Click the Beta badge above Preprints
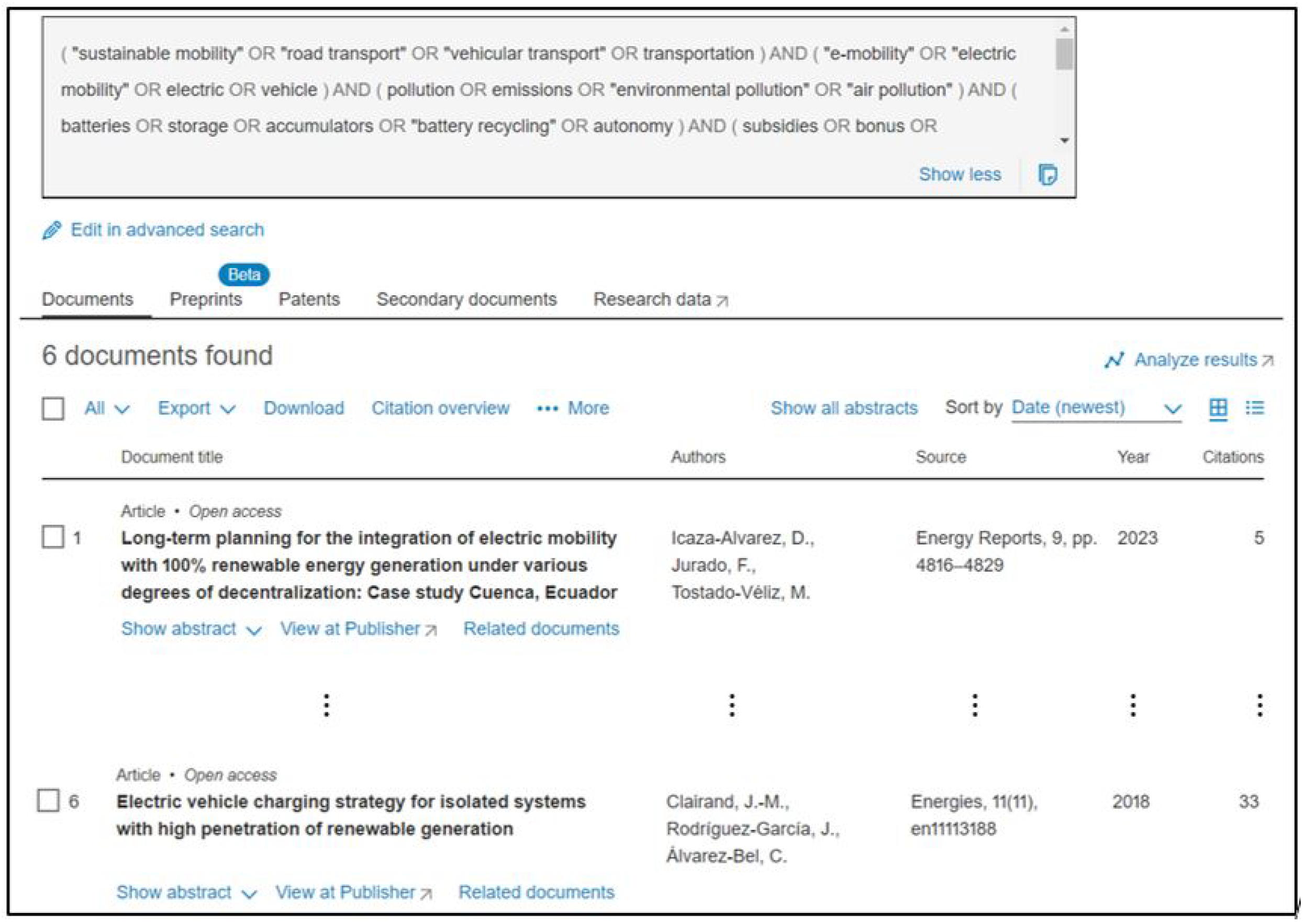1305x924 pixels. pos(243,275)
